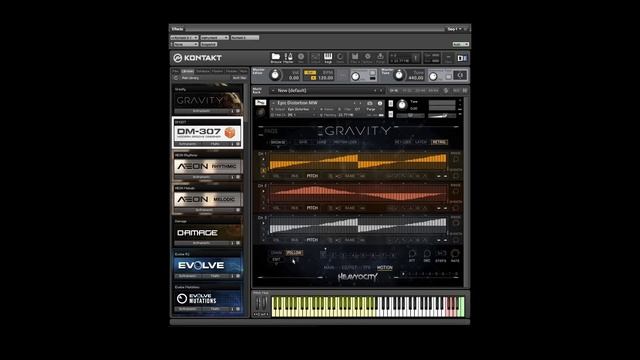
Task: Open Multis of the DM-307 library
Action: [216, 144]
